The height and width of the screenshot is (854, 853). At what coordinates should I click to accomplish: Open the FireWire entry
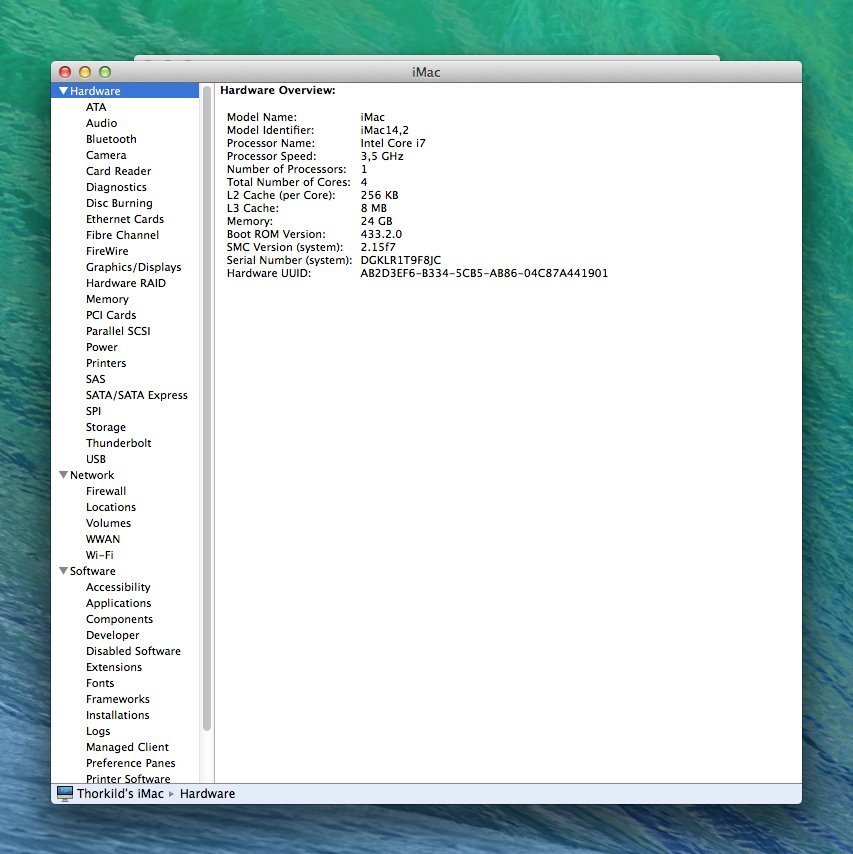point(107,251)
